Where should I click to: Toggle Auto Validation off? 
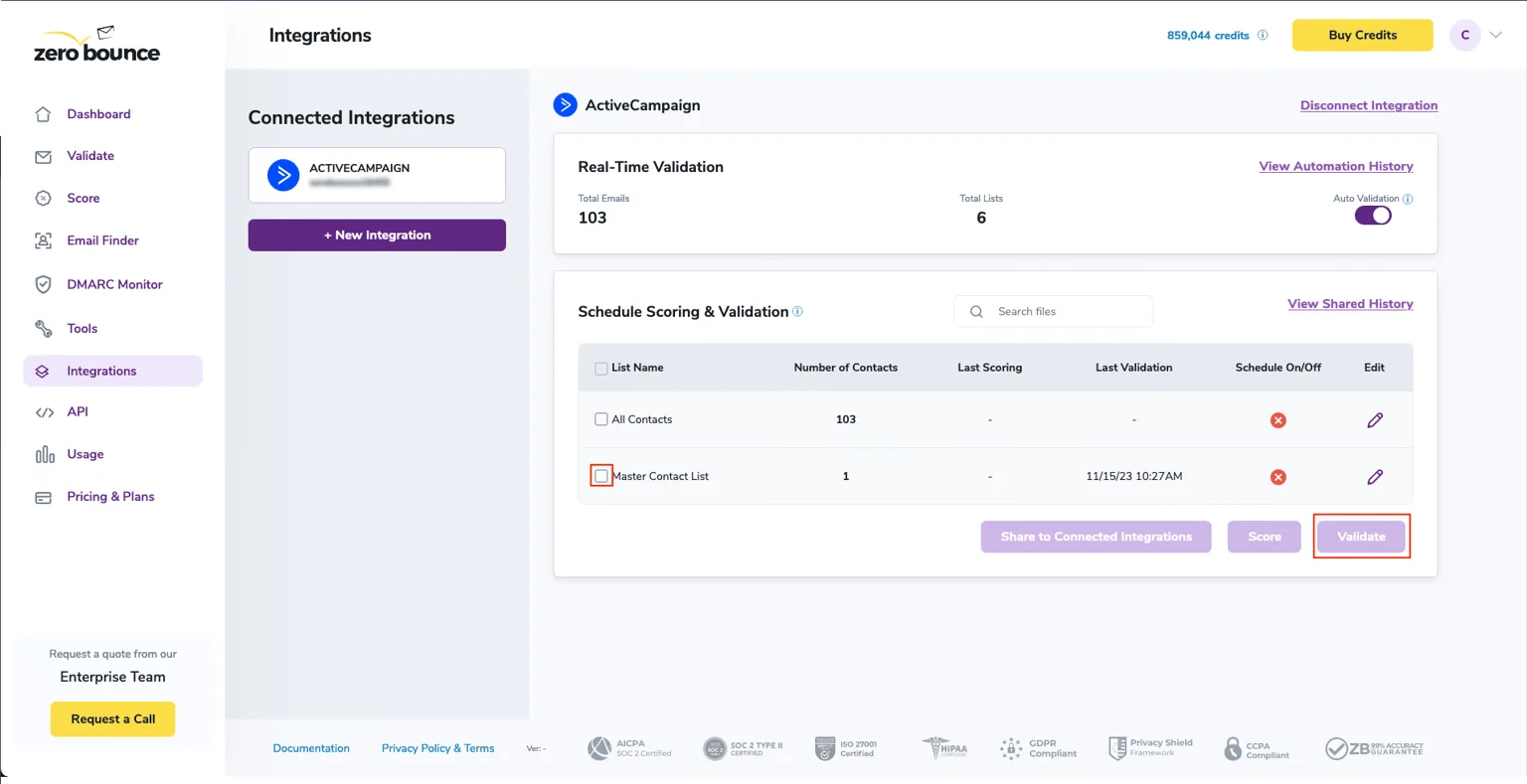click(1373, 215)
